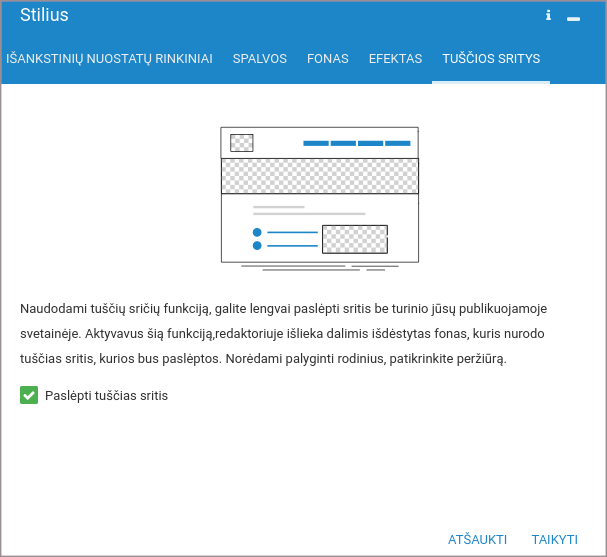Apply changes with the Taikyti button
Viewport: 607px width, 557px height.
(554, 539)
